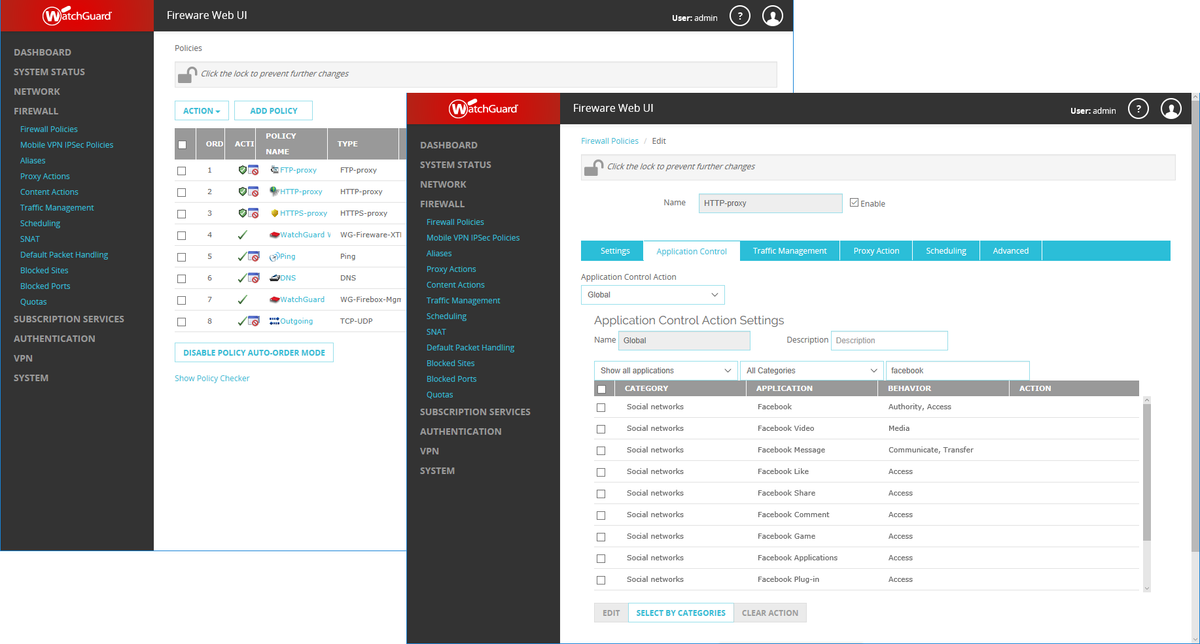The image size is (1200, 644).
Task: Click the DISABLE POLICY AUTO-ORDER MODE button
Action: pyautogui.click(x=253, y=352)
